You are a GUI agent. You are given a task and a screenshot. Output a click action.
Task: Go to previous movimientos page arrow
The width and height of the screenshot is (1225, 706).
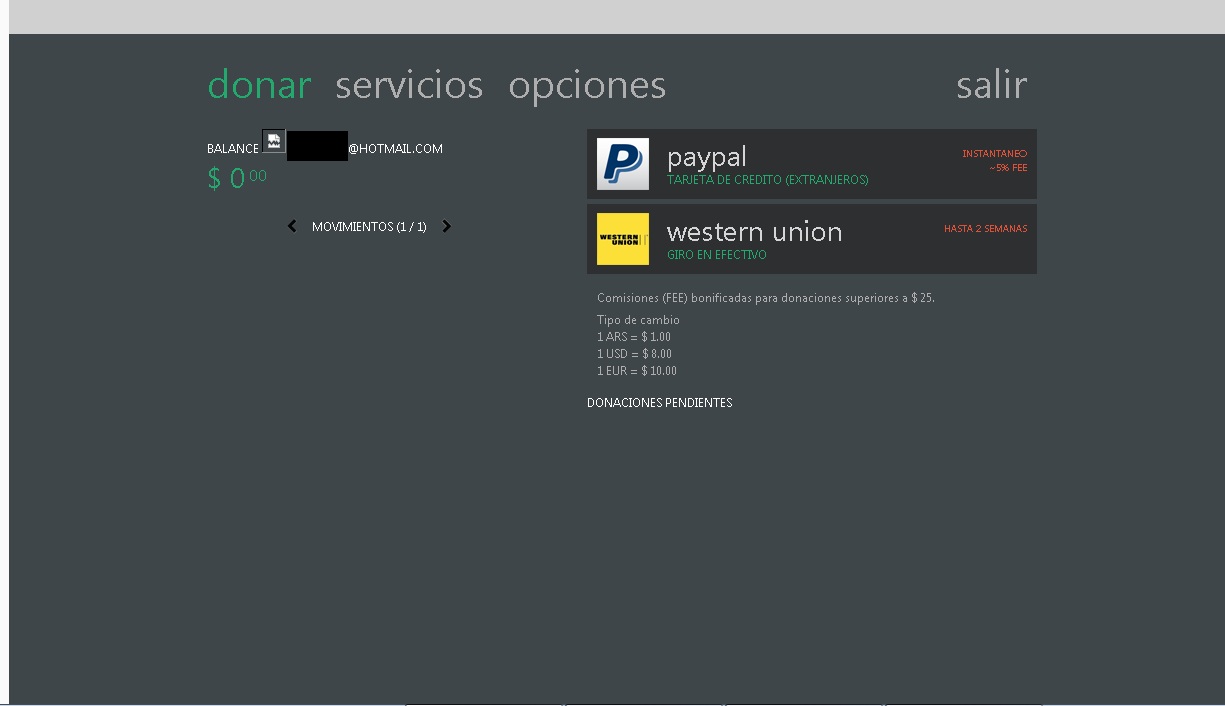click(x=292, y=226)
